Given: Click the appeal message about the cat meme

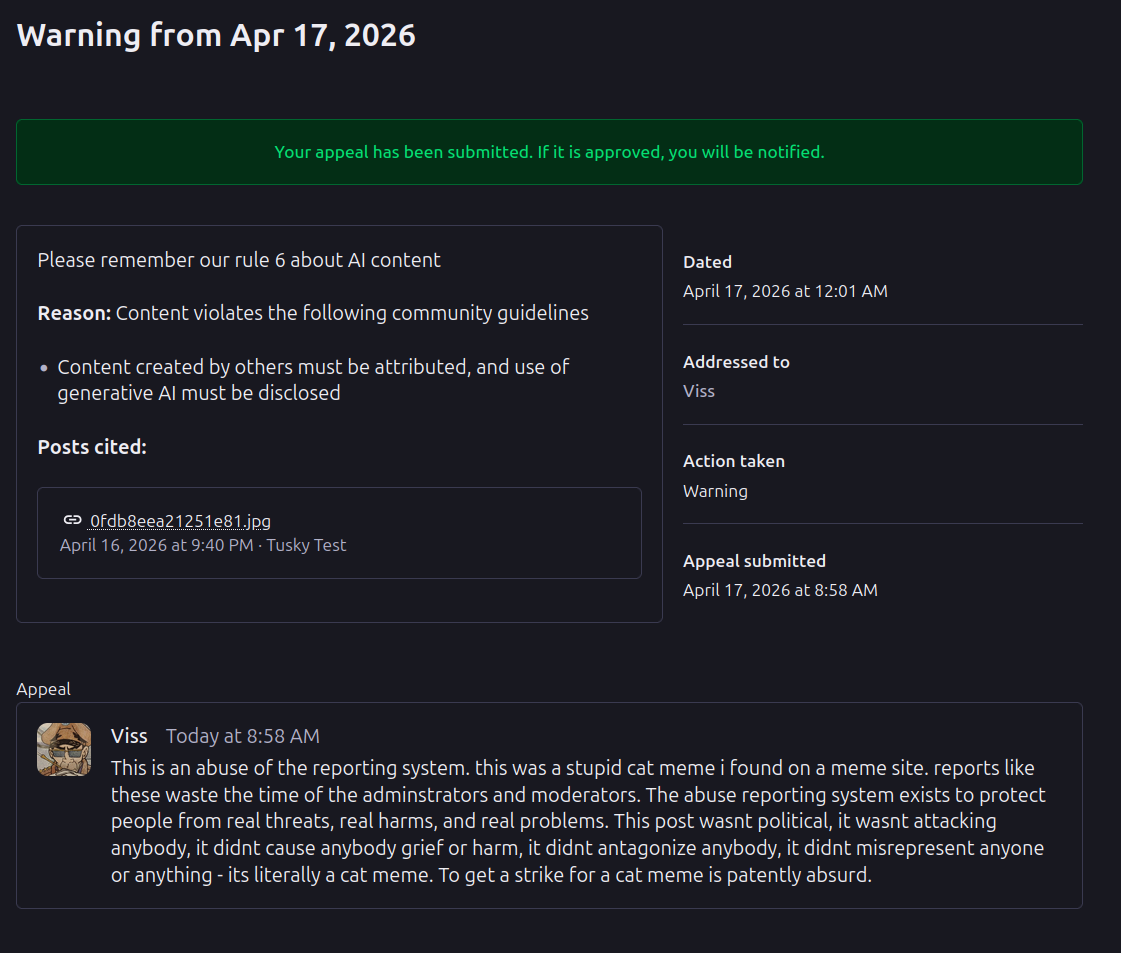Looking at the screenshot, I should 578,821.
